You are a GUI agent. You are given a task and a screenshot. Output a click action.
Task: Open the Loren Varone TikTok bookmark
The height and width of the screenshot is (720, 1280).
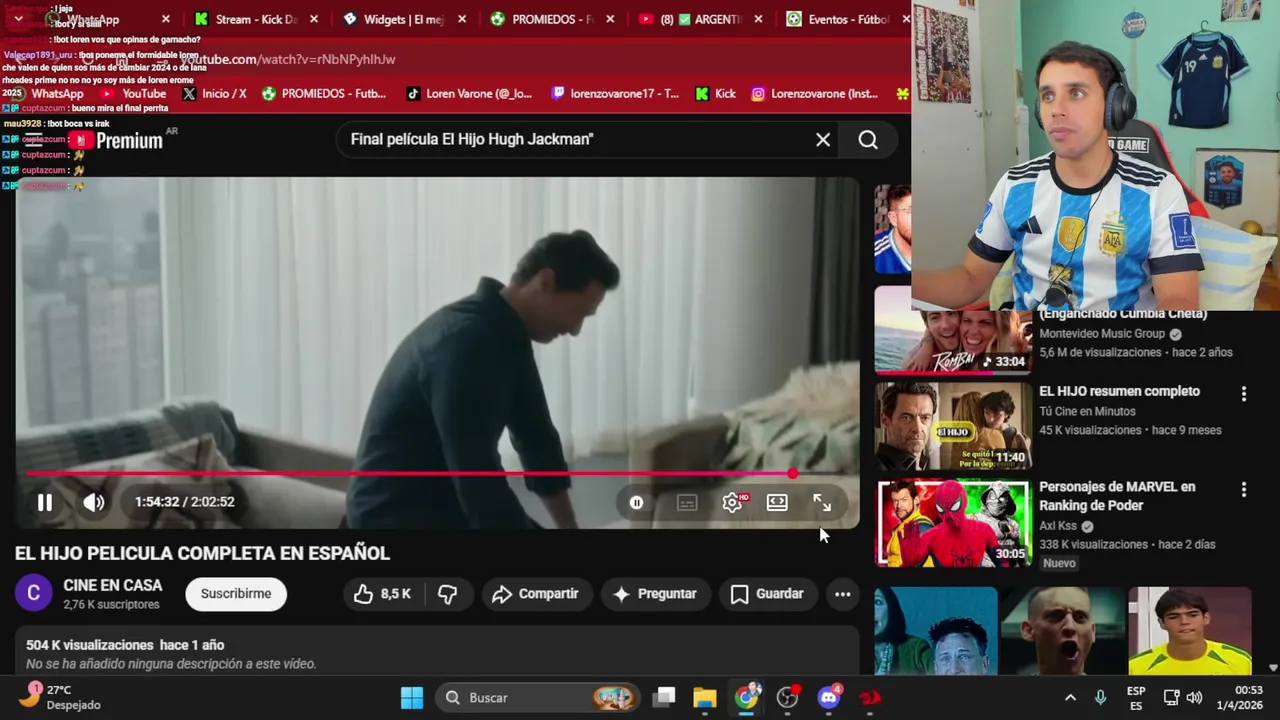click(470, 94)
